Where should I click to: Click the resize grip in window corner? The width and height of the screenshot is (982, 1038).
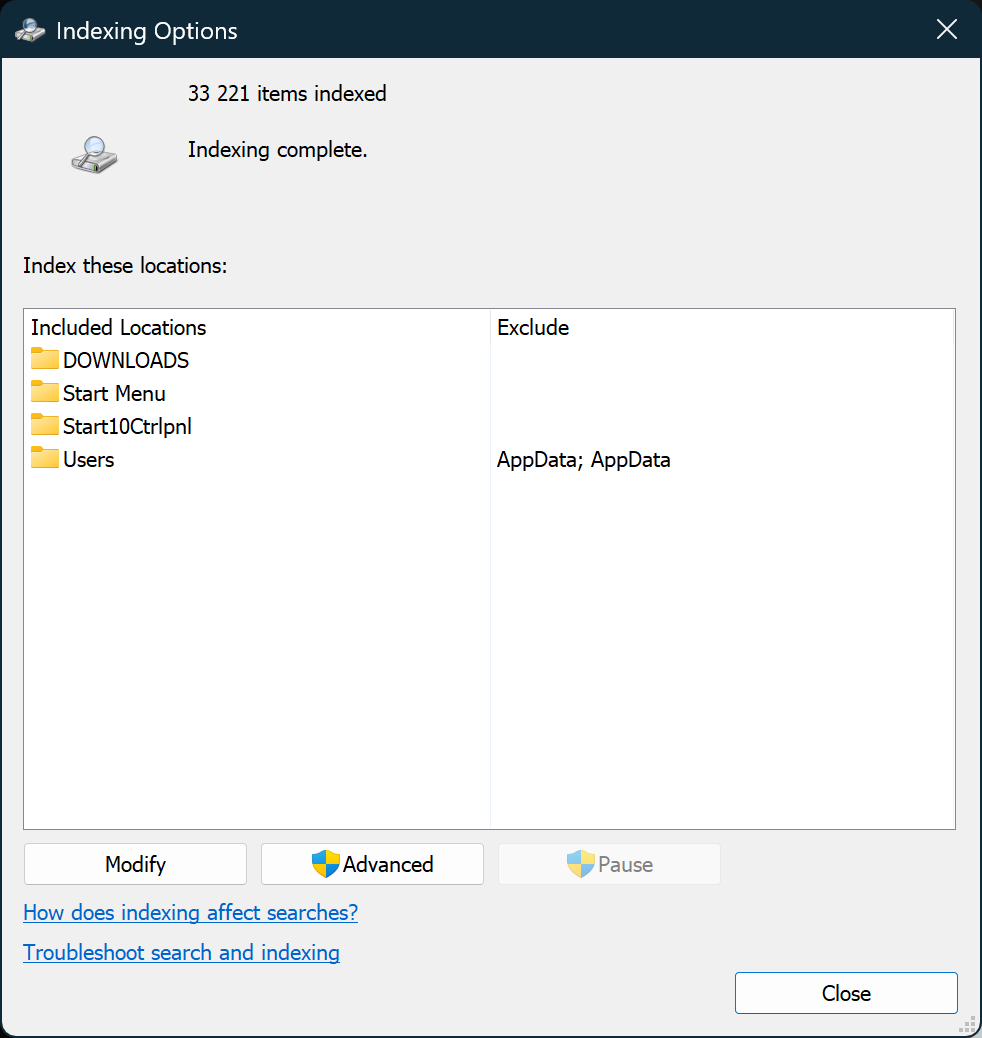pyautogui.click(x=967, y=1024)
